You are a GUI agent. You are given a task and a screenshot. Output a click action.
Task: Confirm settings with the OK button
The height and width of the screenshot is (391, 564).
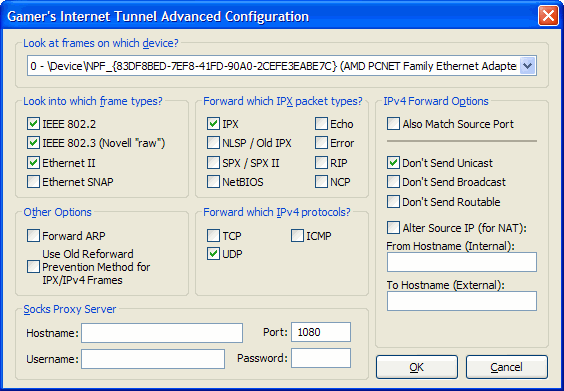point(417,367)
